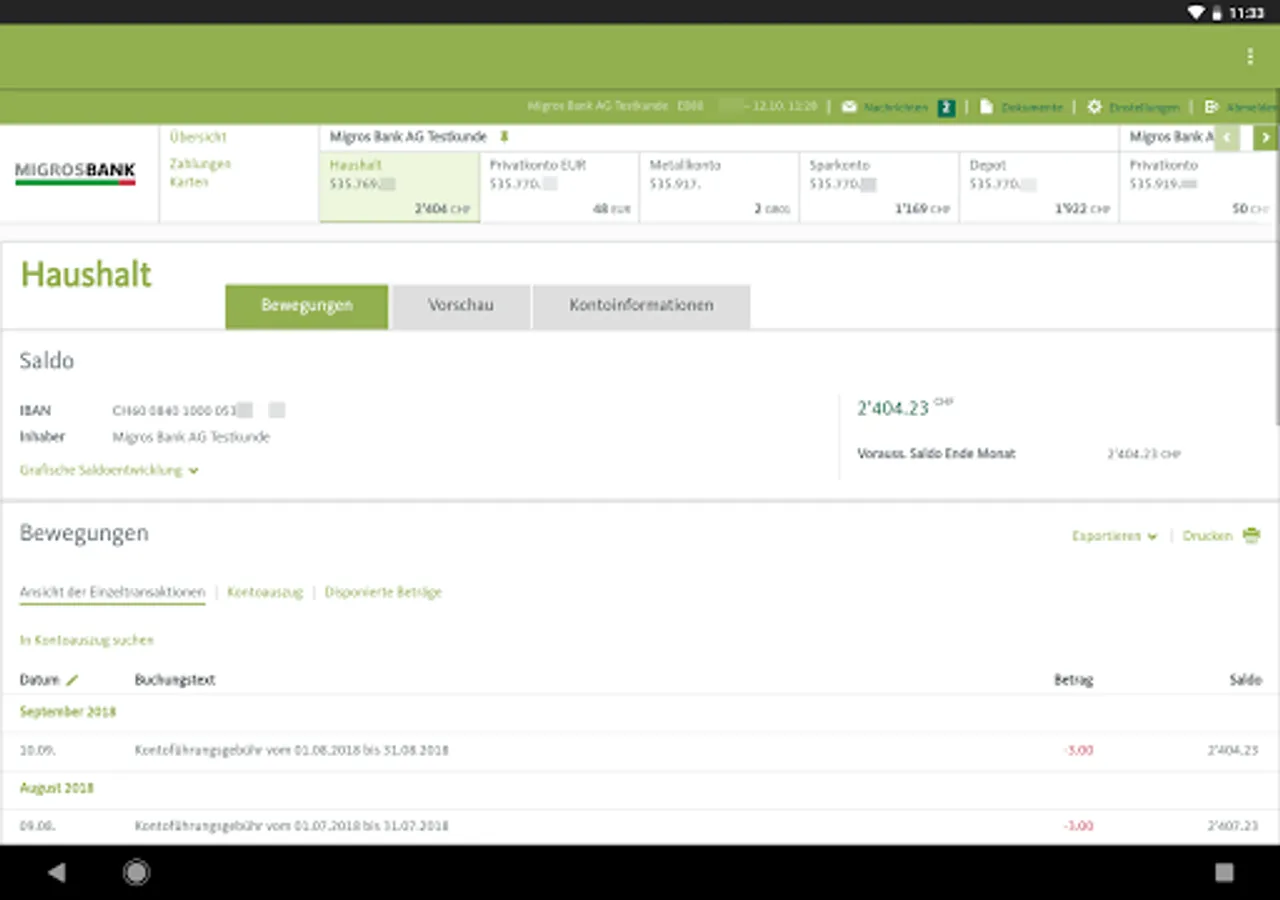
Task: Open the Nachrichten envelope icon
Action: point(849,107)
